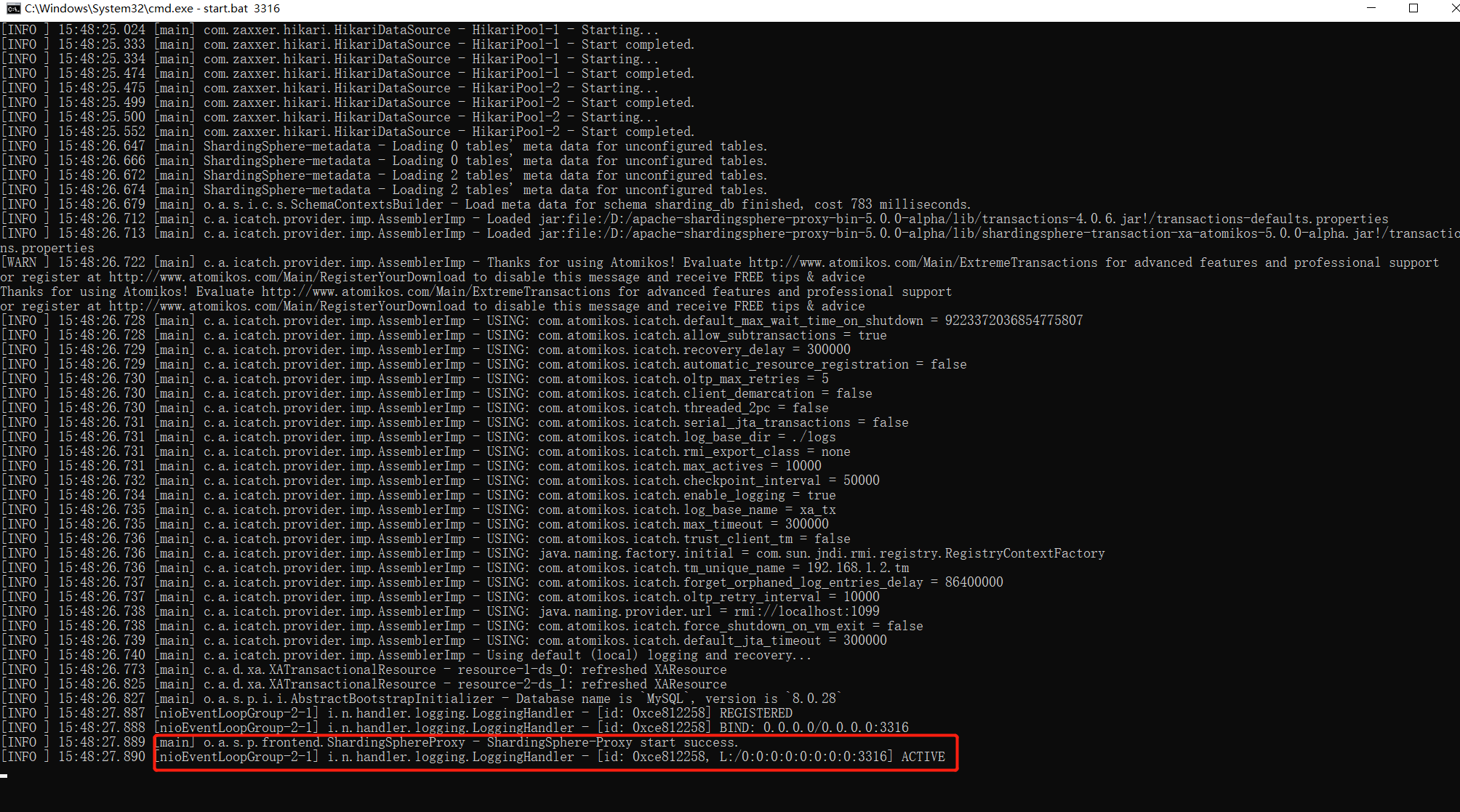This screenshot has width=1460, height=812.
Task: Click 'java.naming.provider.url = rmi://localhost:1099' text
Action: [x=709, y=611]
